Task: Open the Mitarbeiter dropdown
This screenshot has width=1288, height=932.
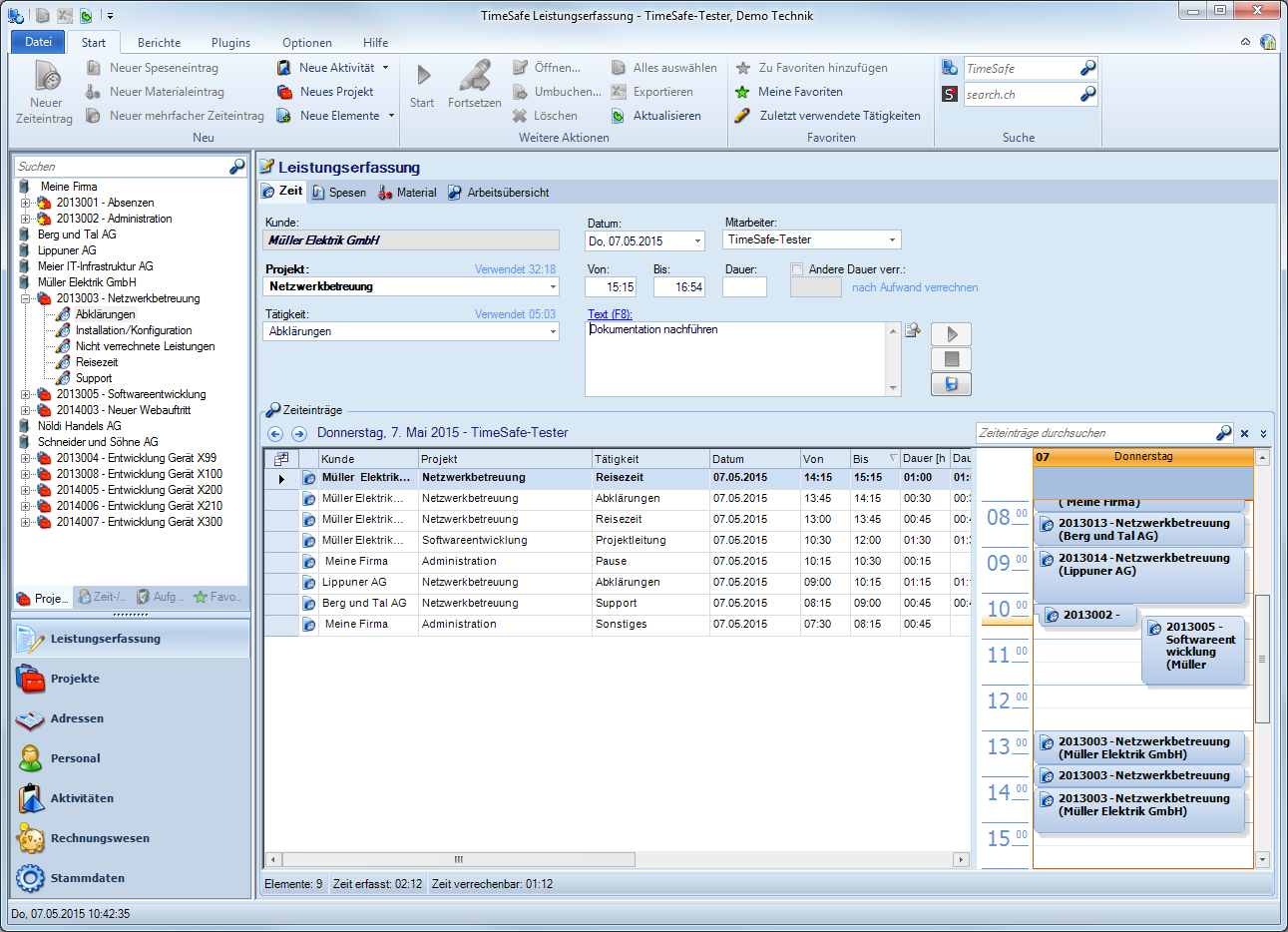Action: point(892,239)
